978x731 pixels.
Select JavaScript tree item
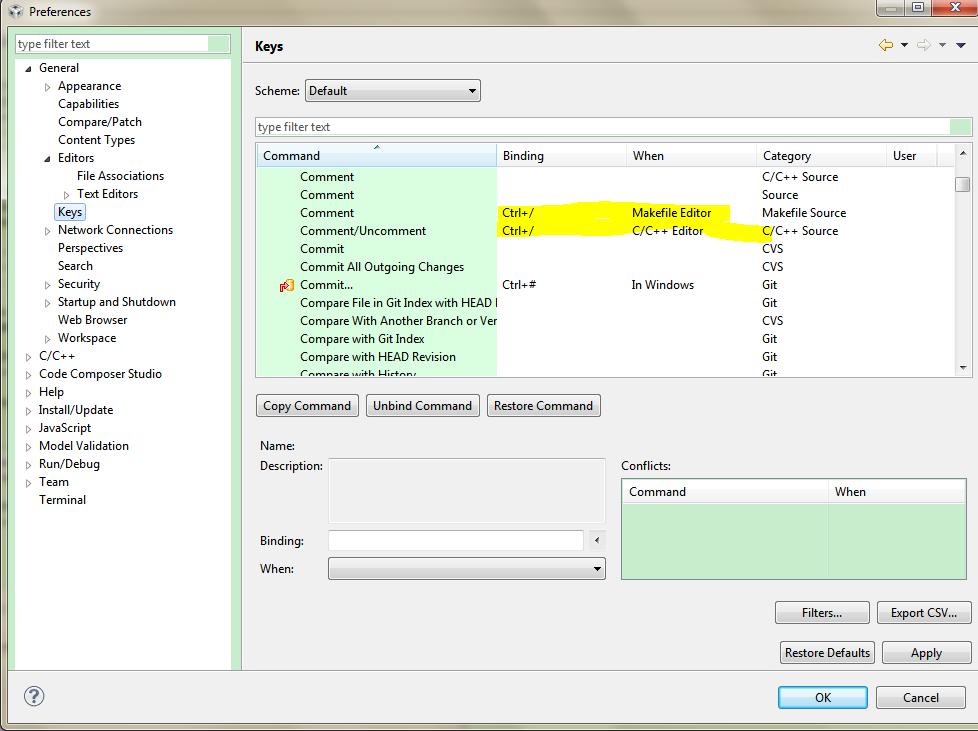point(65,428)
